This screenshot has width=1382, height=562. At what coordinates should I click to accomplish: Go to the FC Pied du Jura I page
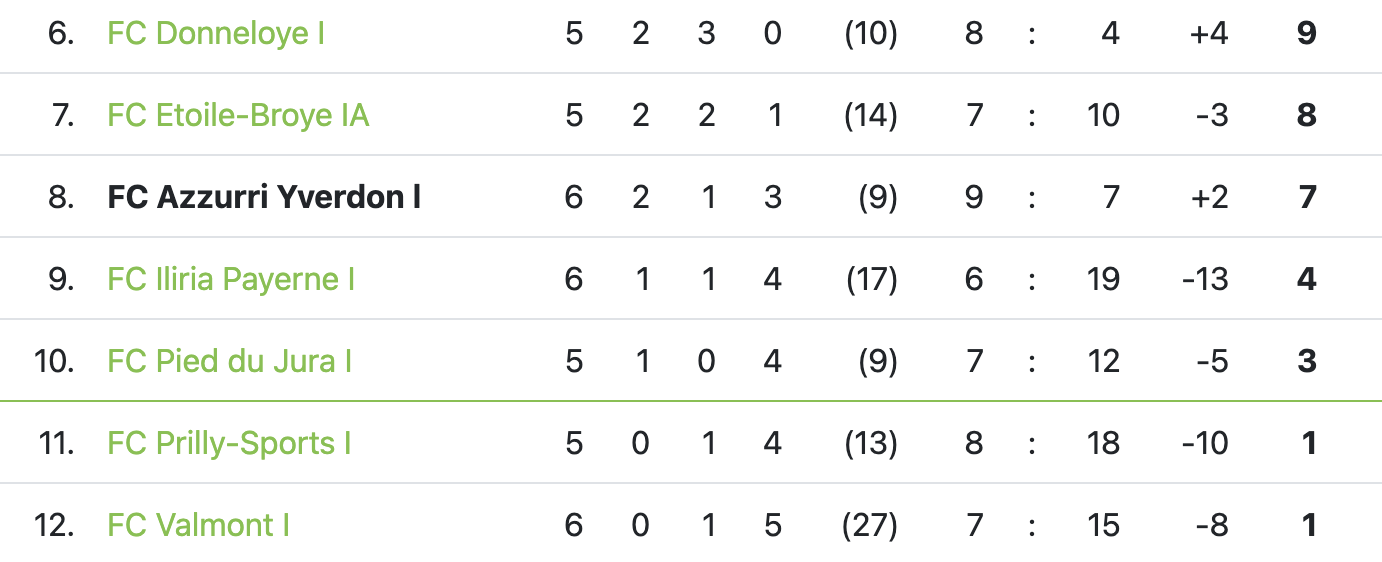[229, 361]
